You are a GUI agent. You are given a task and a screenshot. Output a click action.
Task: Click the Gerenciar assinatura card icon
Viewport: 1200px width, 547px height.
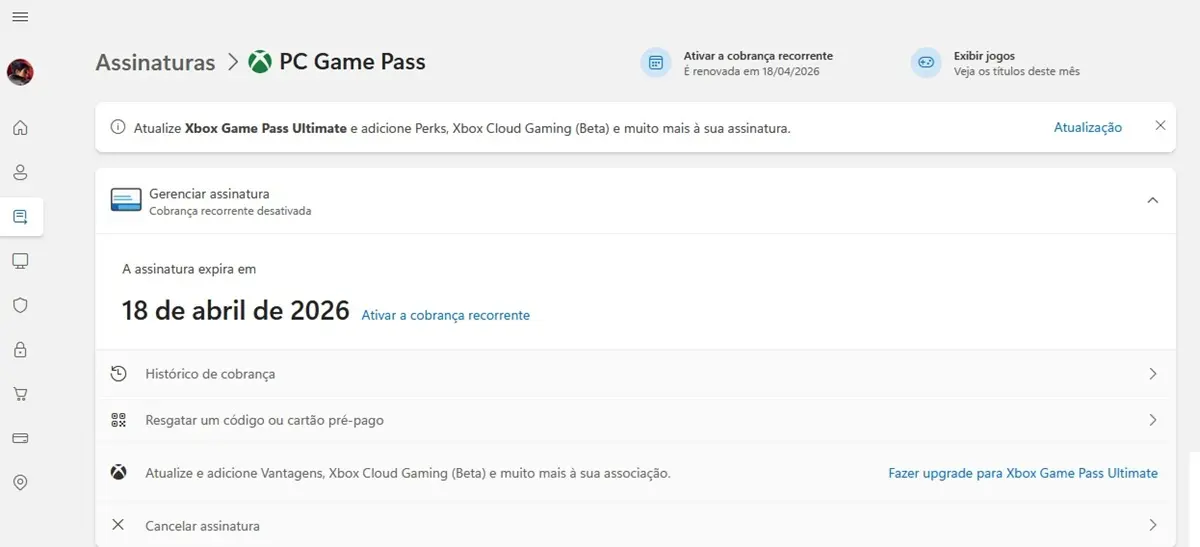point(126,200)
